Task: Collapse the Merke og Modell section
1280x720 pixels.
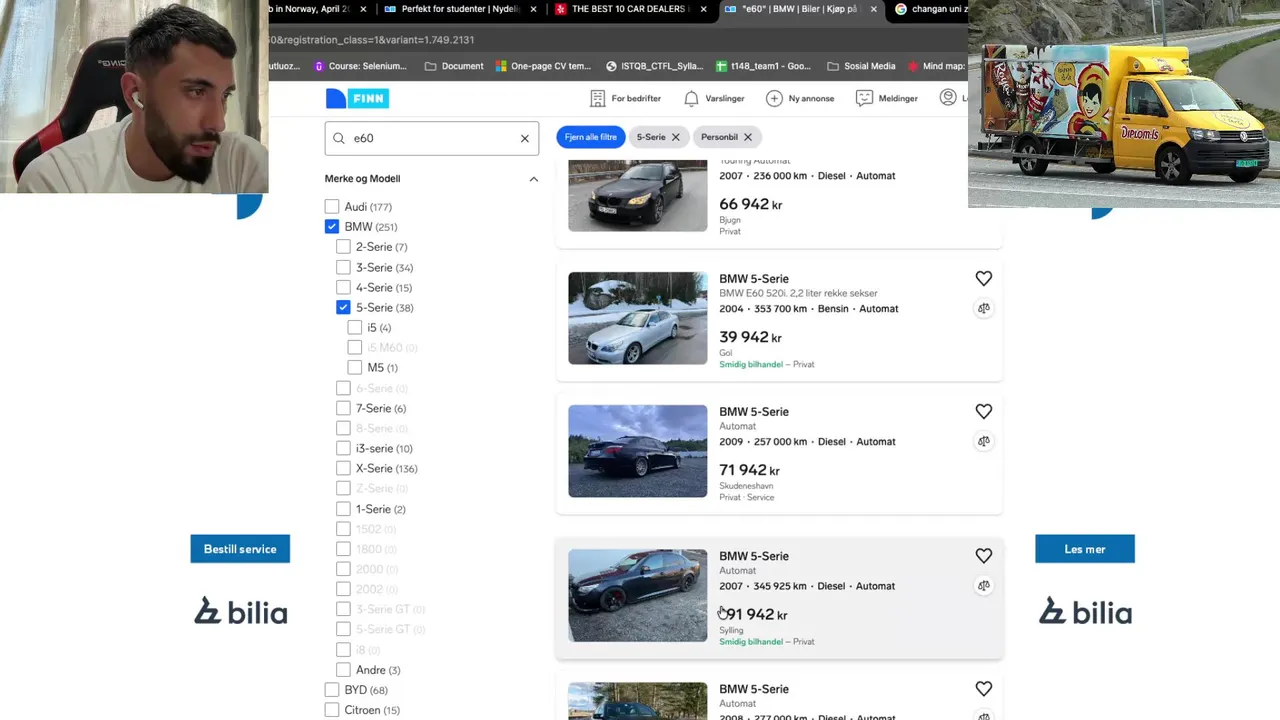Action: tap(533, 179)
